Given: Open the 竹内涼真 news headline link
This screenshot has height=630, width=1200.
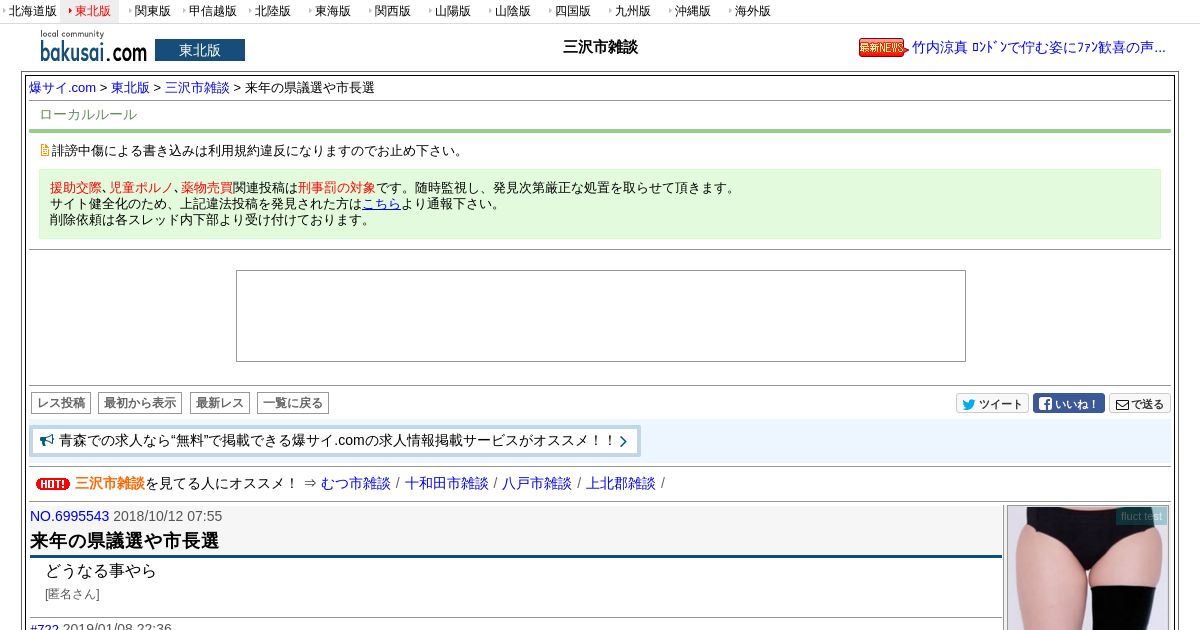Looking at the screenshot, I should (1039, 47).
